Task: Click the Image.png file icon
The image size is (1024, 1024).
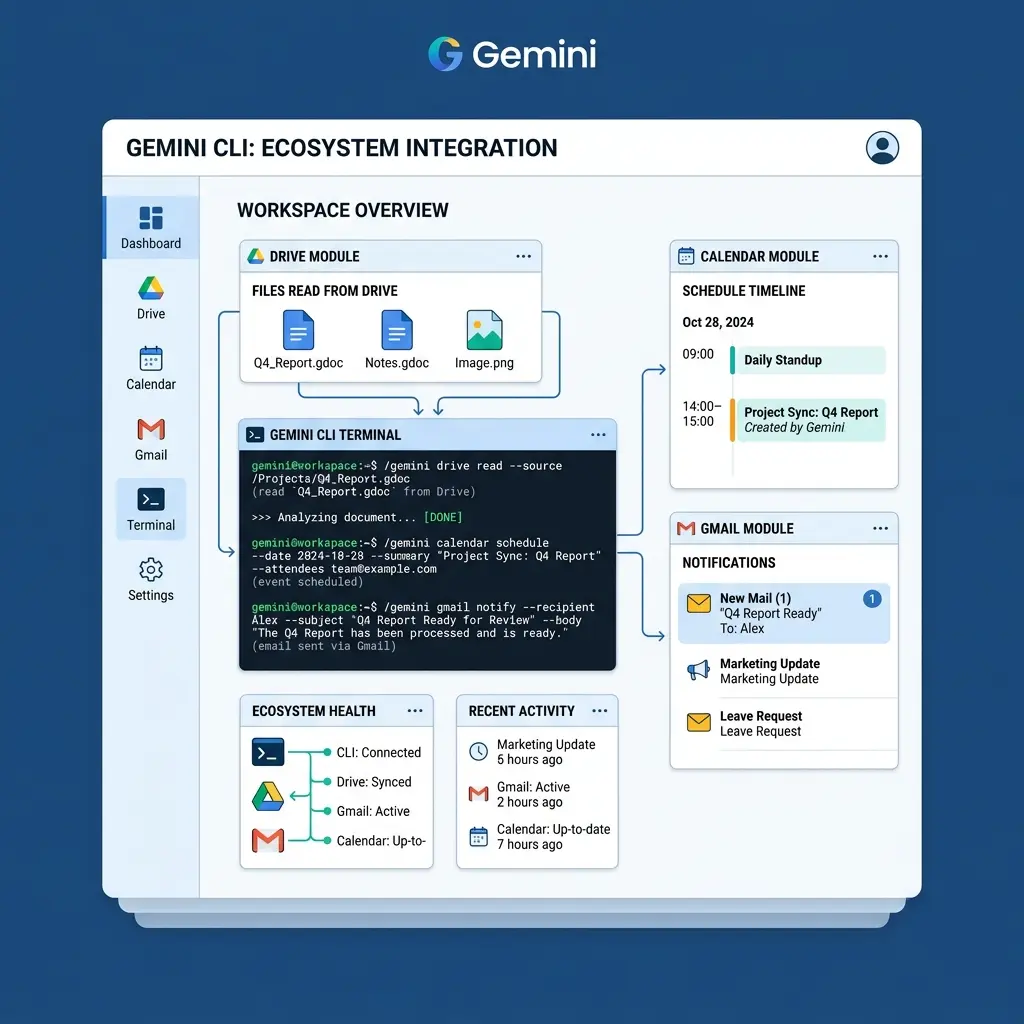Action: click(485, 330)
